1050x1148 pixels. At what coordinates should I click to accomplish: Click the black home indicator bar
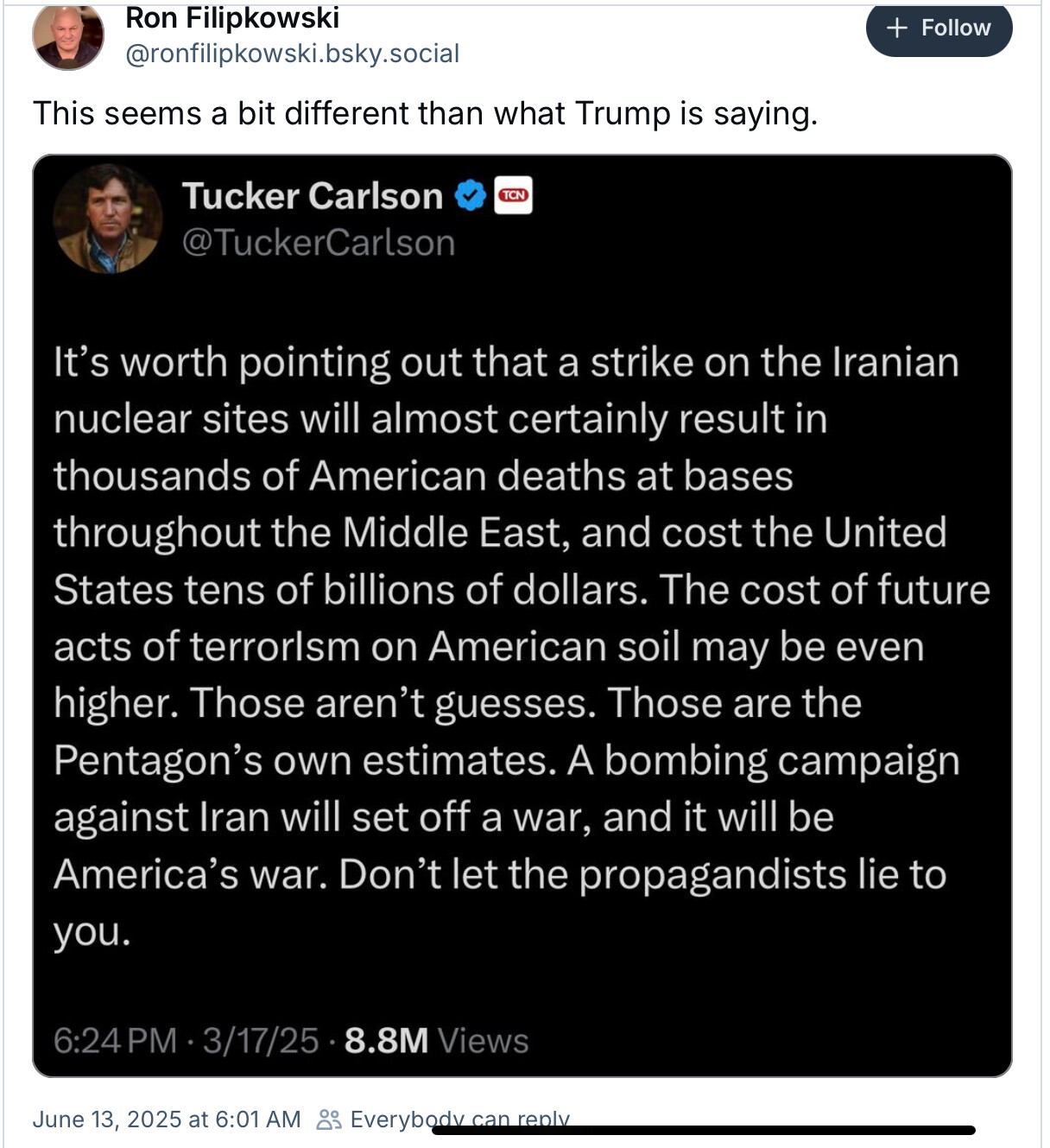click(x=703, y=1130)
